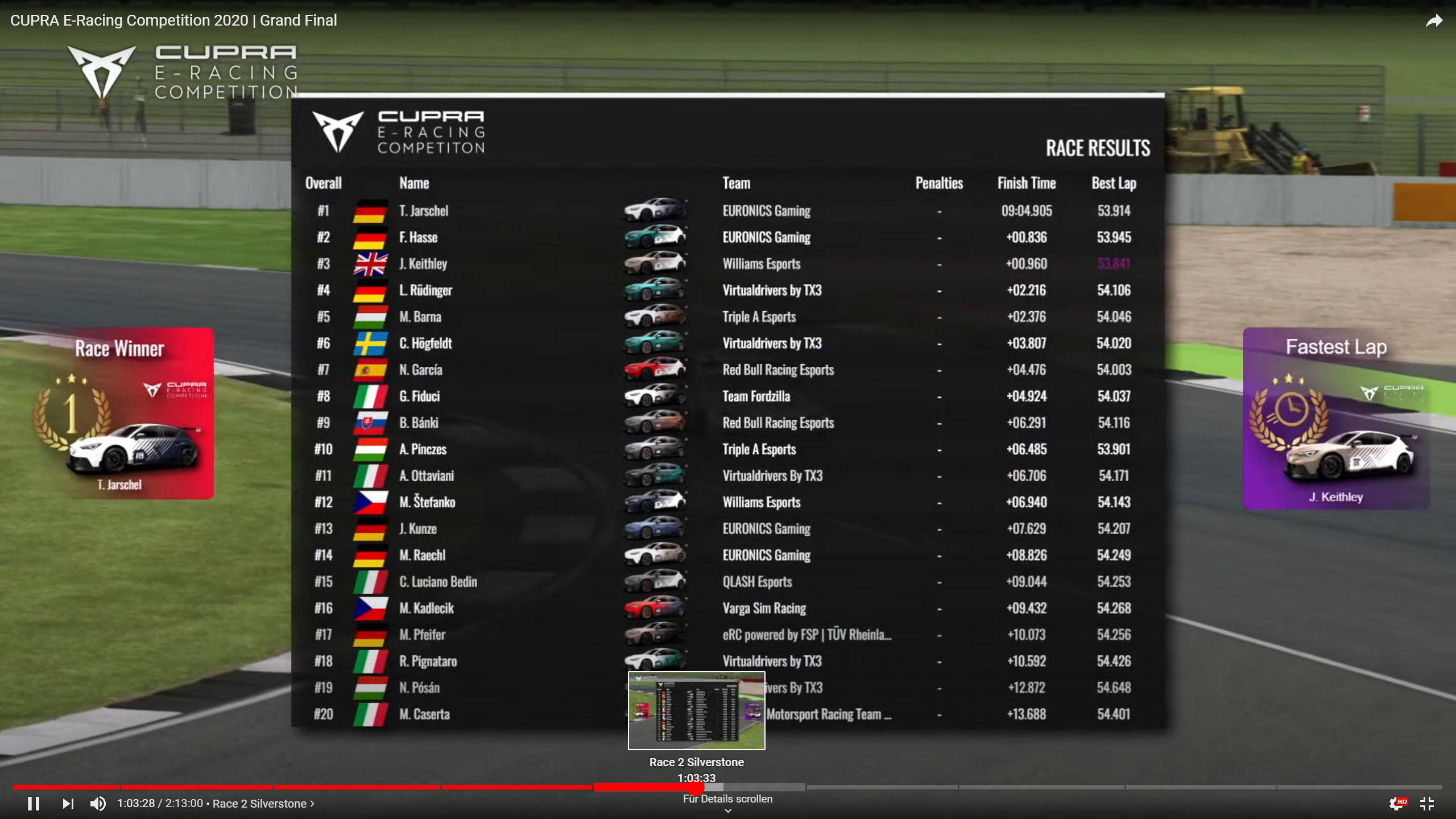Viewport: 1456px width, 819px height.
Task: Jump to the last chapter segment of the timeline
Action: (x=1359, y=787)
